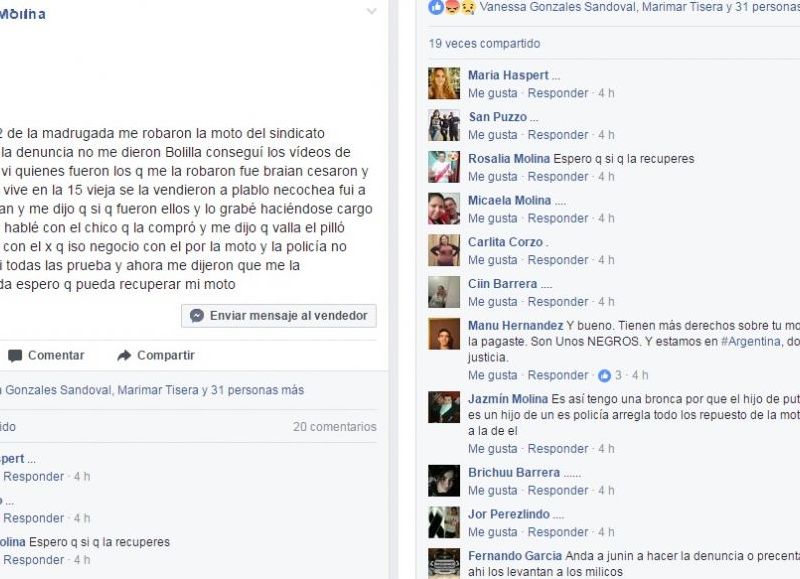Open Manu Hernandez's avatar thumbnail
The width and height of the screenshot is (800, 579).
(444, 334)
